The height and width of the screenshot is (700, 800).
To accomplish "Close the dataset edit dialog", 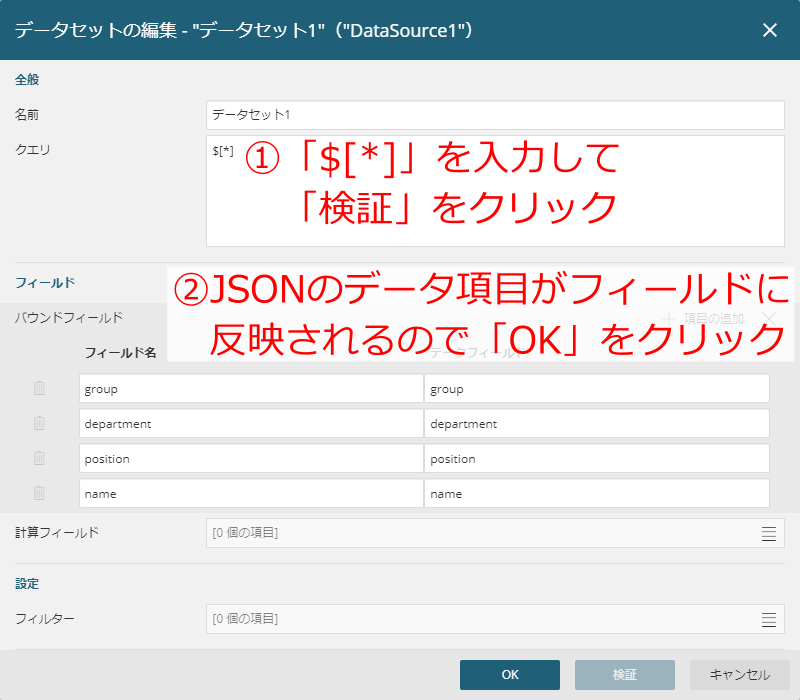I will tap(769, 30).
